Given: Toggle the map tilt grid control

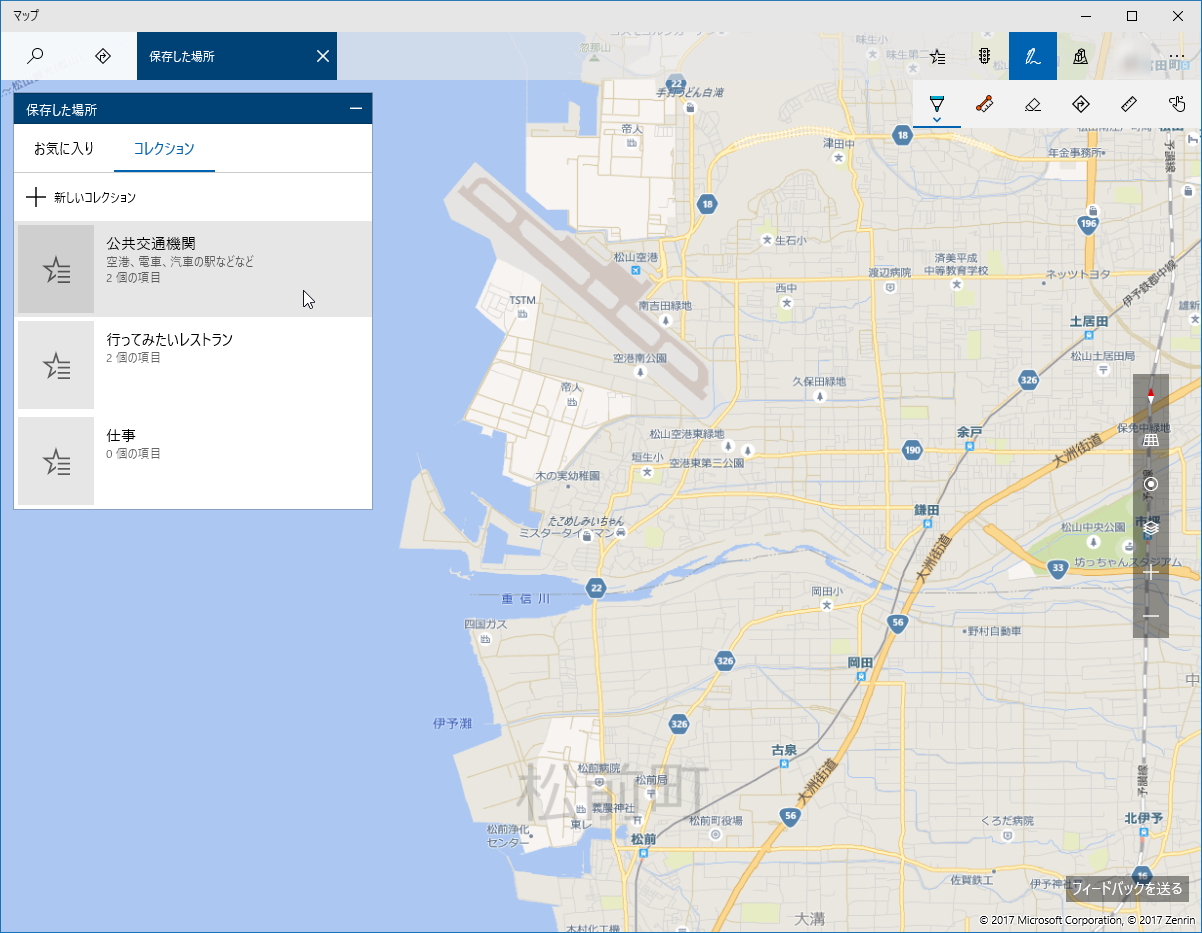Looking at the screenshot, I should pyautogui.click(x=1151, y=440).
